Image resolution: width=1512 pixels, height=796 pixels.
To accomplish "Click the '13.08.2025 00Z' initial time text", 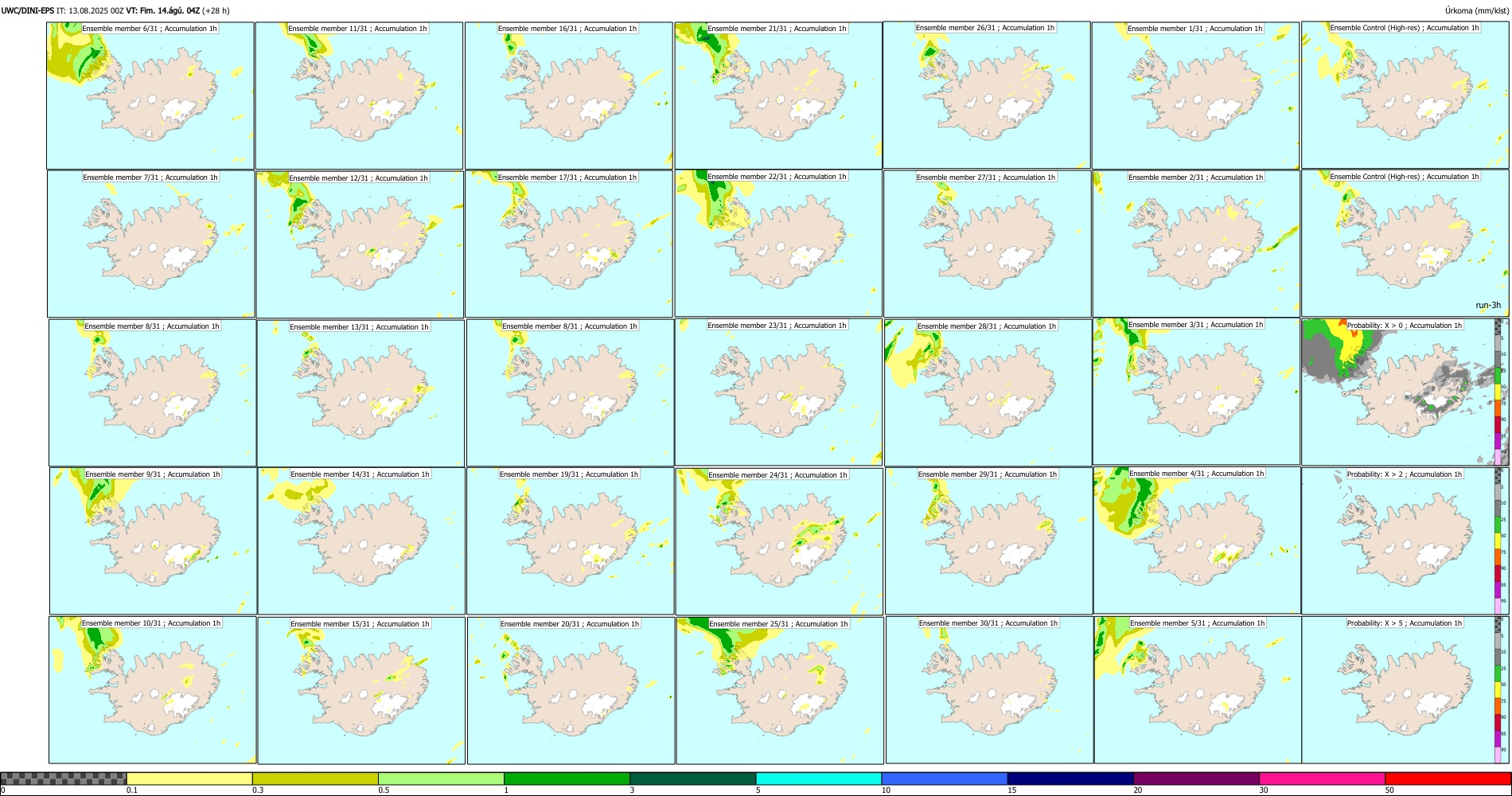I will click(96, 10).
